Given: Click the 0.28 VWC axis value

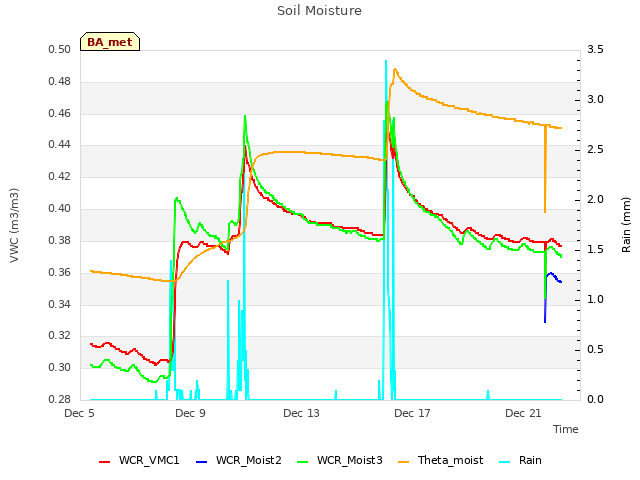Looking at the screenshot, I should 60,399.
